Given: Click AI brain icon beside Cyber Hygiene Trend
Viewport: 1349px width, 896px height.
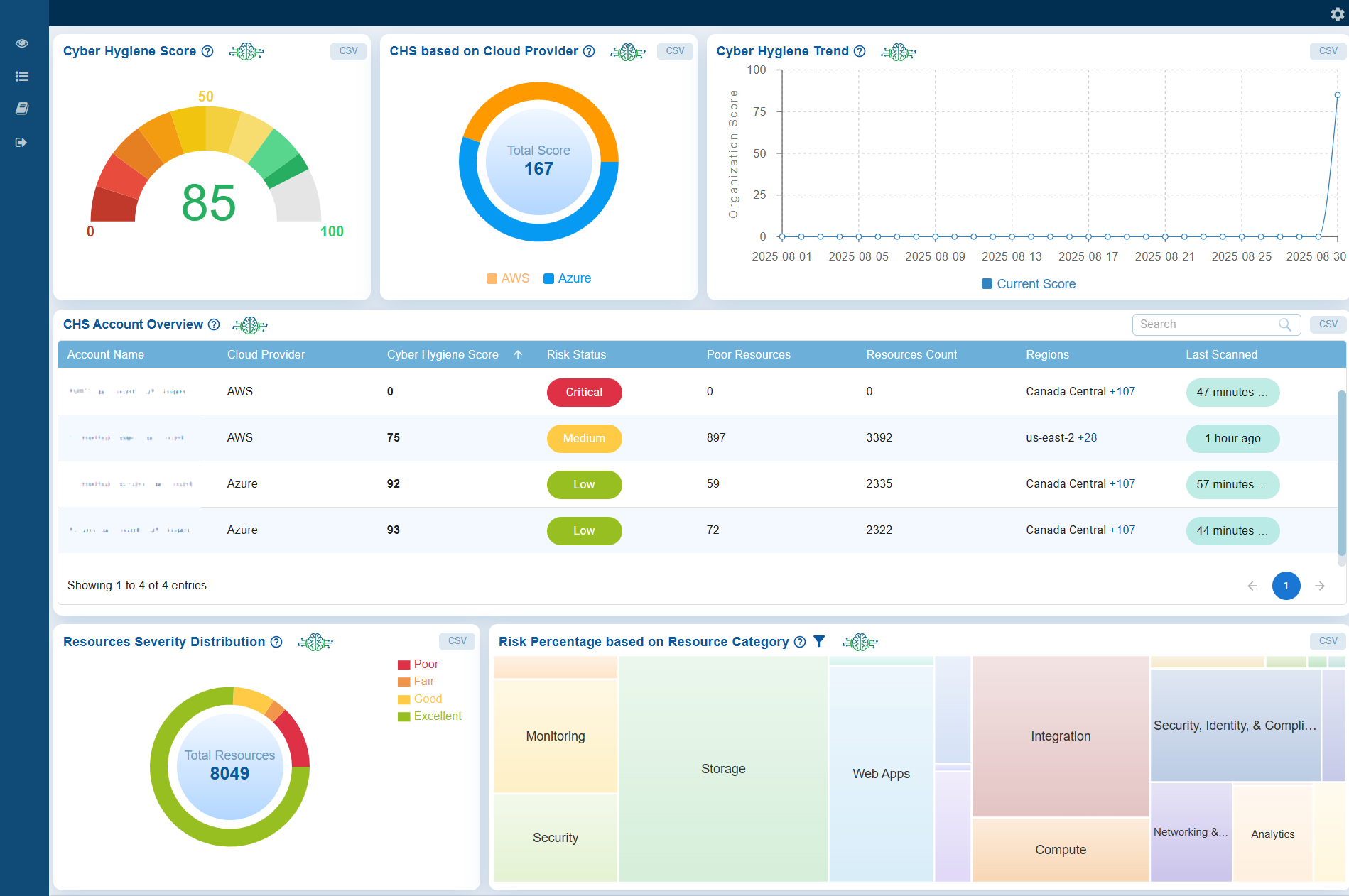Looking at the screenshot, I should [898, 52].
